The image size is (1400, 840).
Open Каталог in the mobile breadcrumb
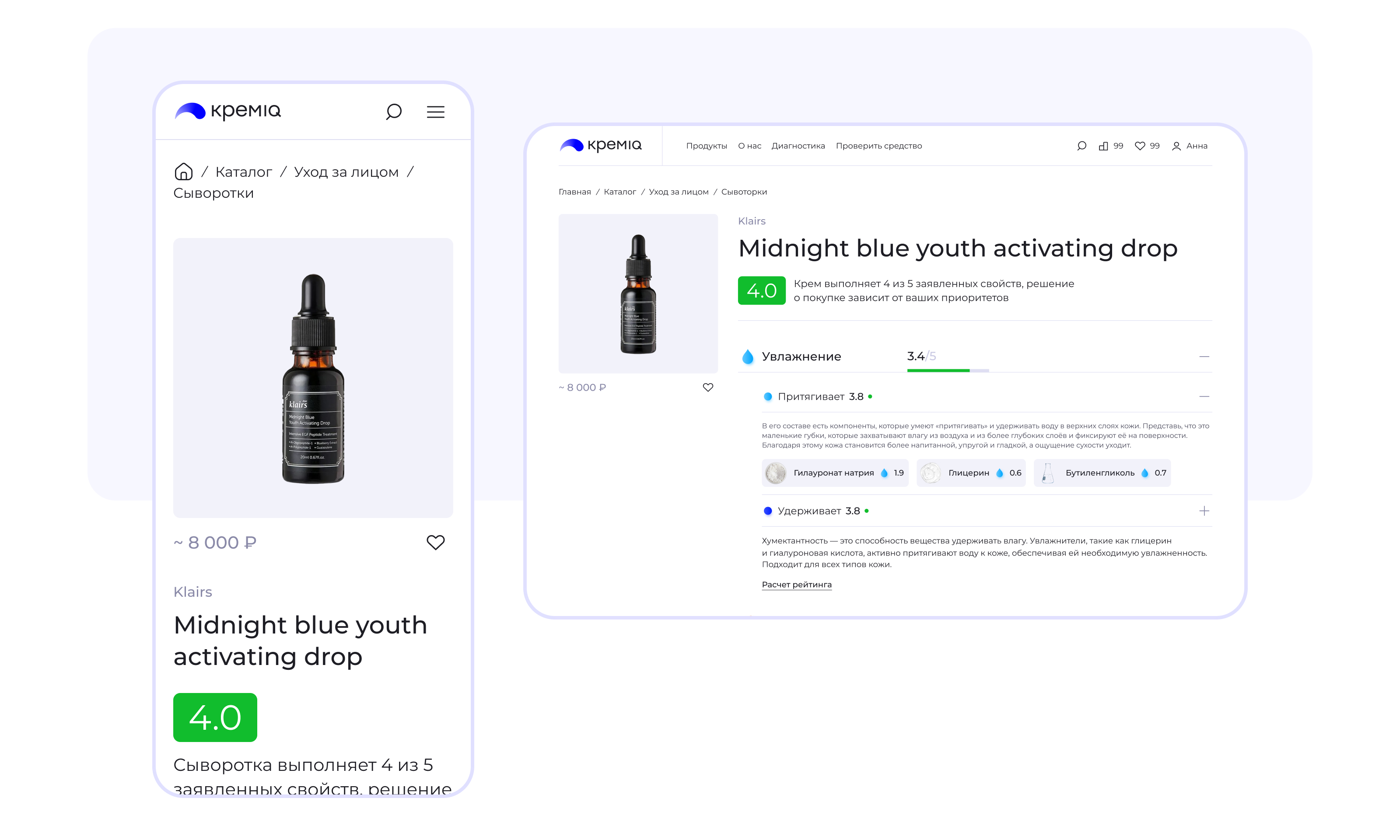tap(243, 172)
